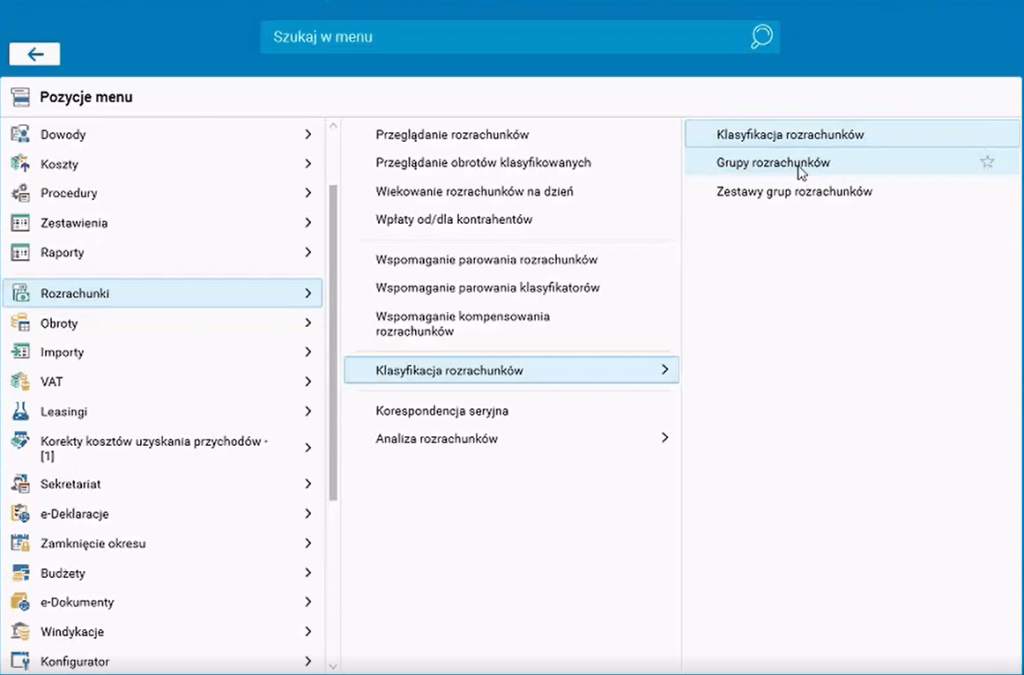This screenshot has width=1024, height=675.
Task: Expand the Obroty submenu chevron
Action: pyautogui.click(x=308, y=322)
